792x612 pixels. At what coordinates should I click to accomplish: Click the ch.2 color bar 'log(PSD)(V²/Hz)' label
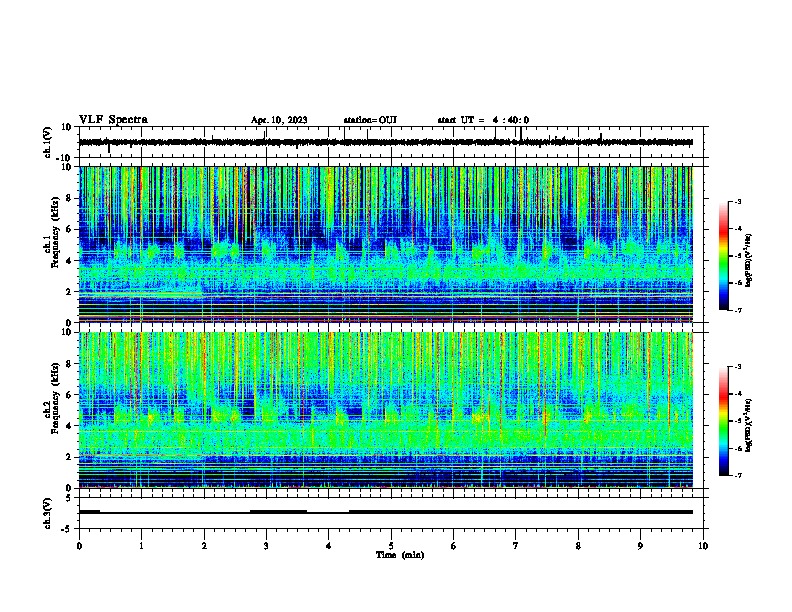pyautogui.click(x=749, y=425)
